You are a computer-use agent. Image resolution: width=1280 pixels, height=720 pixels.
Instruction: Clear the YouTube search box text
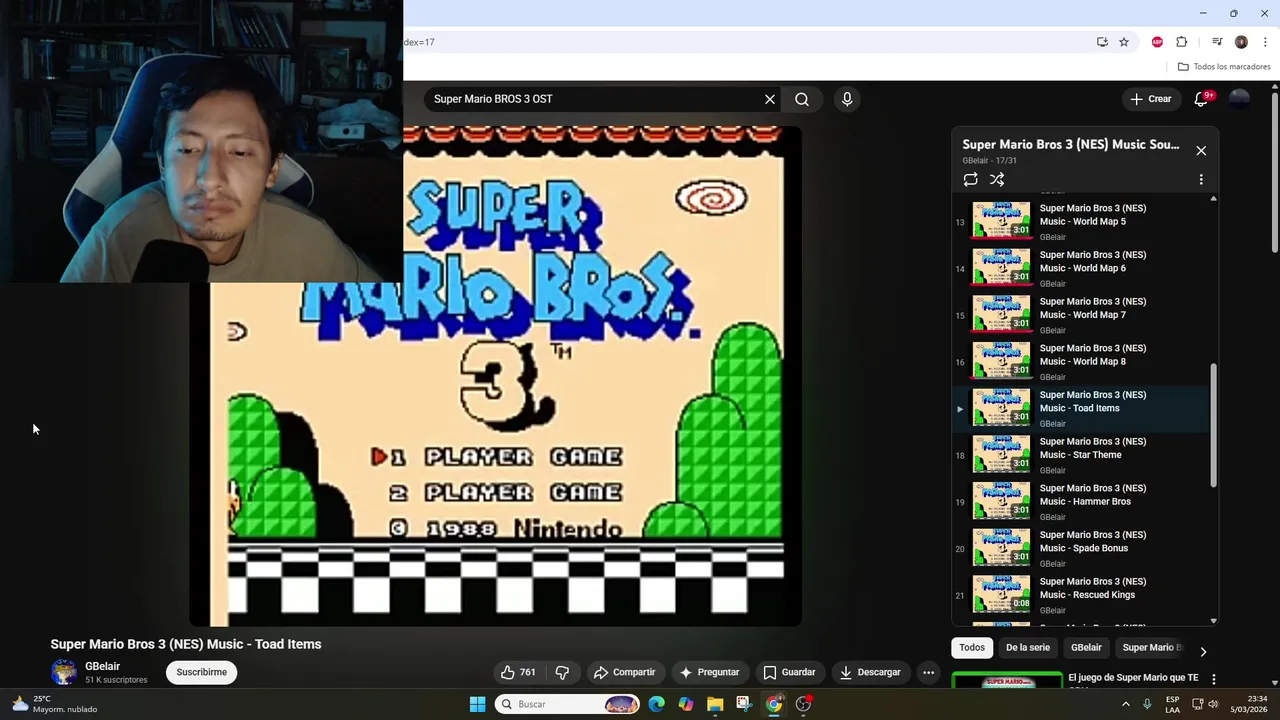(x=770, y=99)
